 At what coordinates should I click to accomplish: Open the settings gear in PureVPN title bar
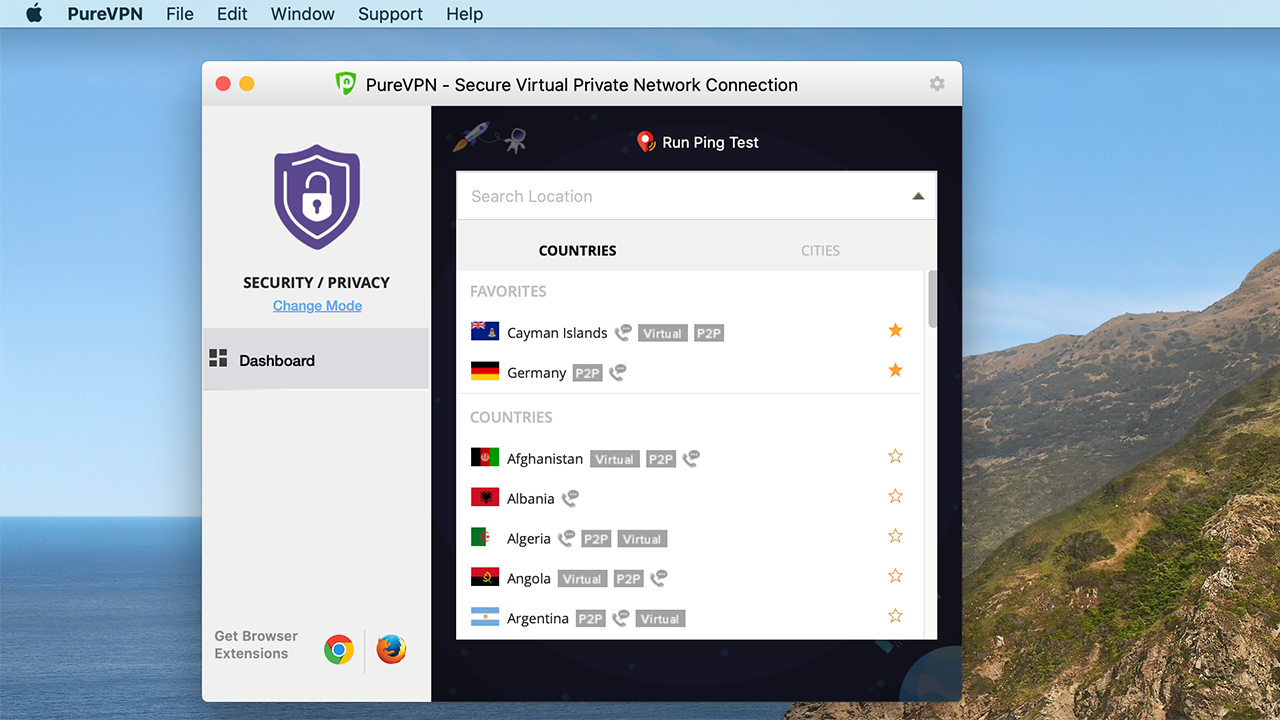point(937,84)
